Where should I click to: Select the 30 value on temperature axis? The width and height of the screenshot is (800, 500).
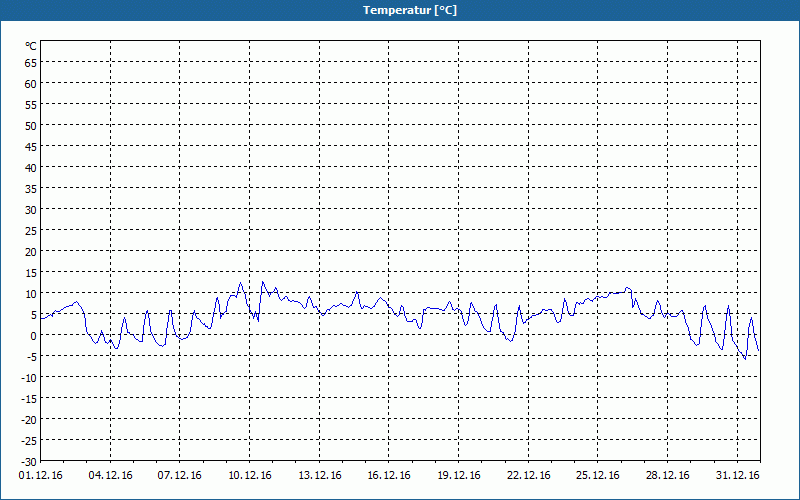pyautogui.click(x=31, y=210)
